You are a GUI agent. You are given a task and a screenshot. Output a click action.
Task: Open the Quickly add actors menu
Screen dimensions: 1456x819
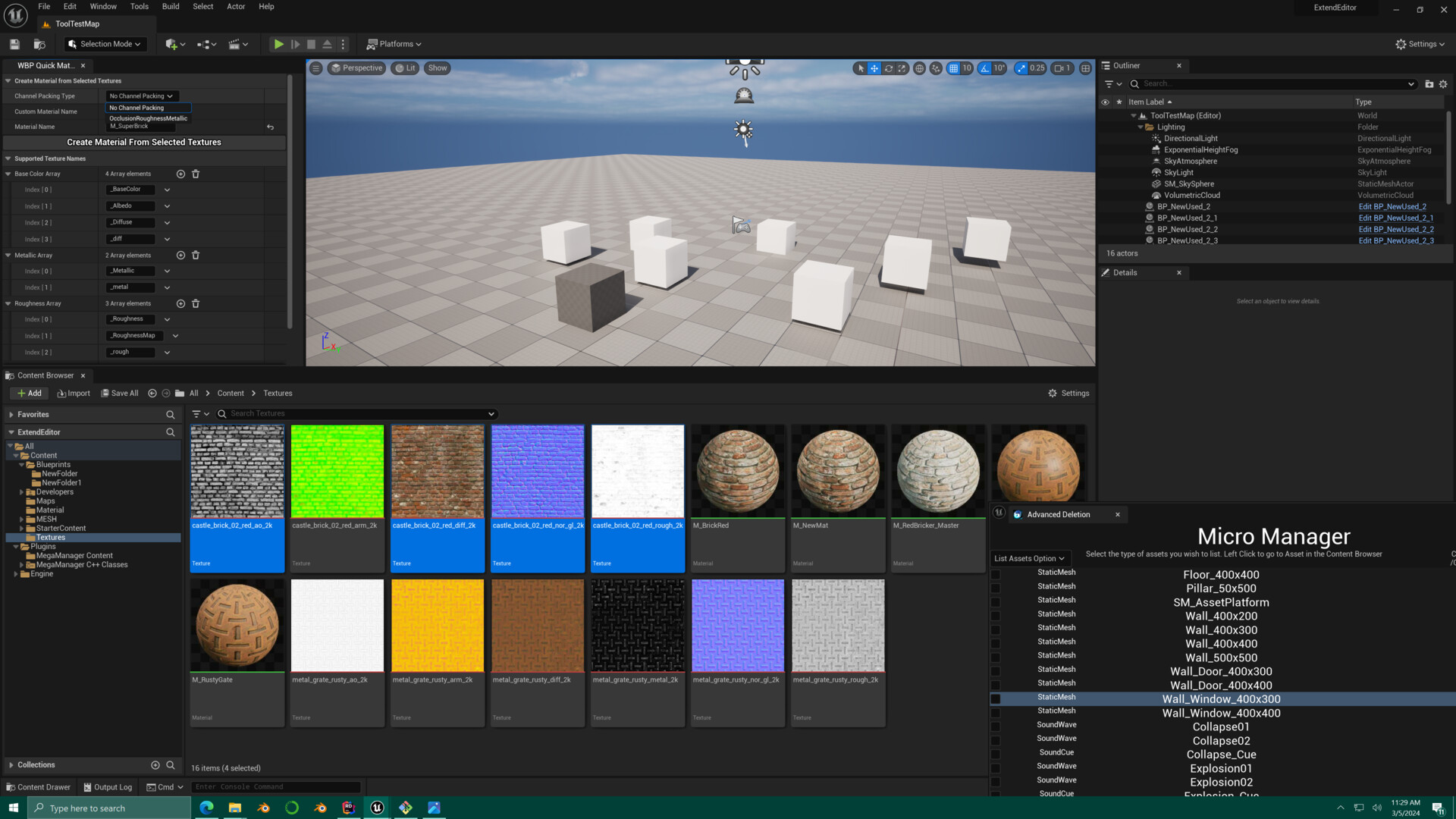click(174, 44)
